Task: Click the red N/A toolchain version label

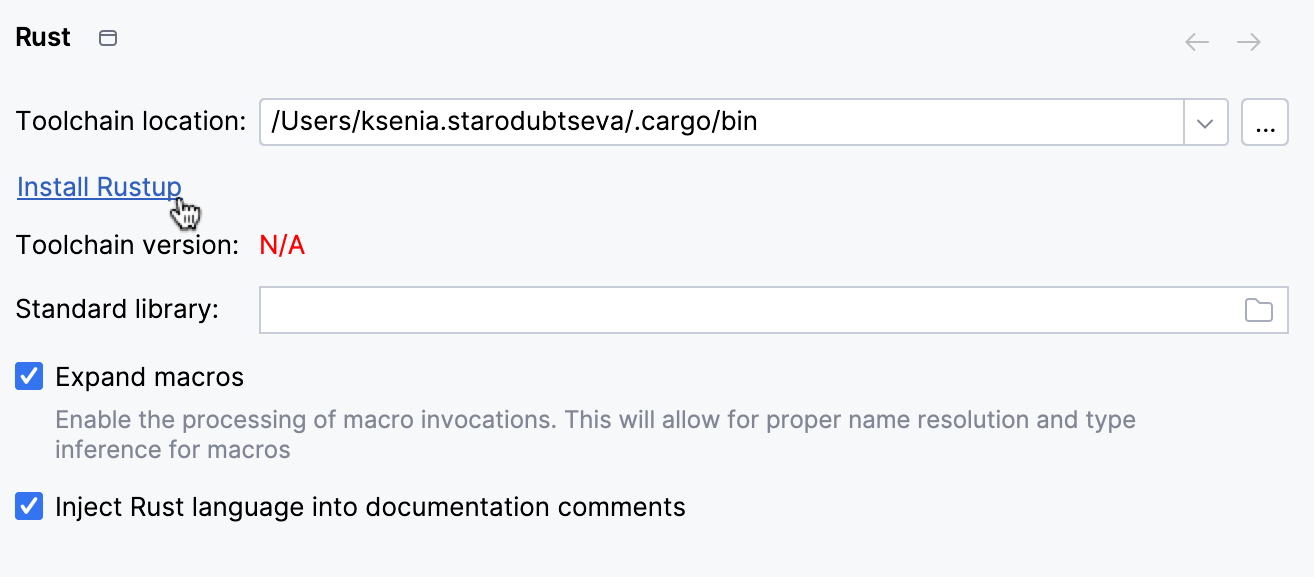Action: (282, 244)
